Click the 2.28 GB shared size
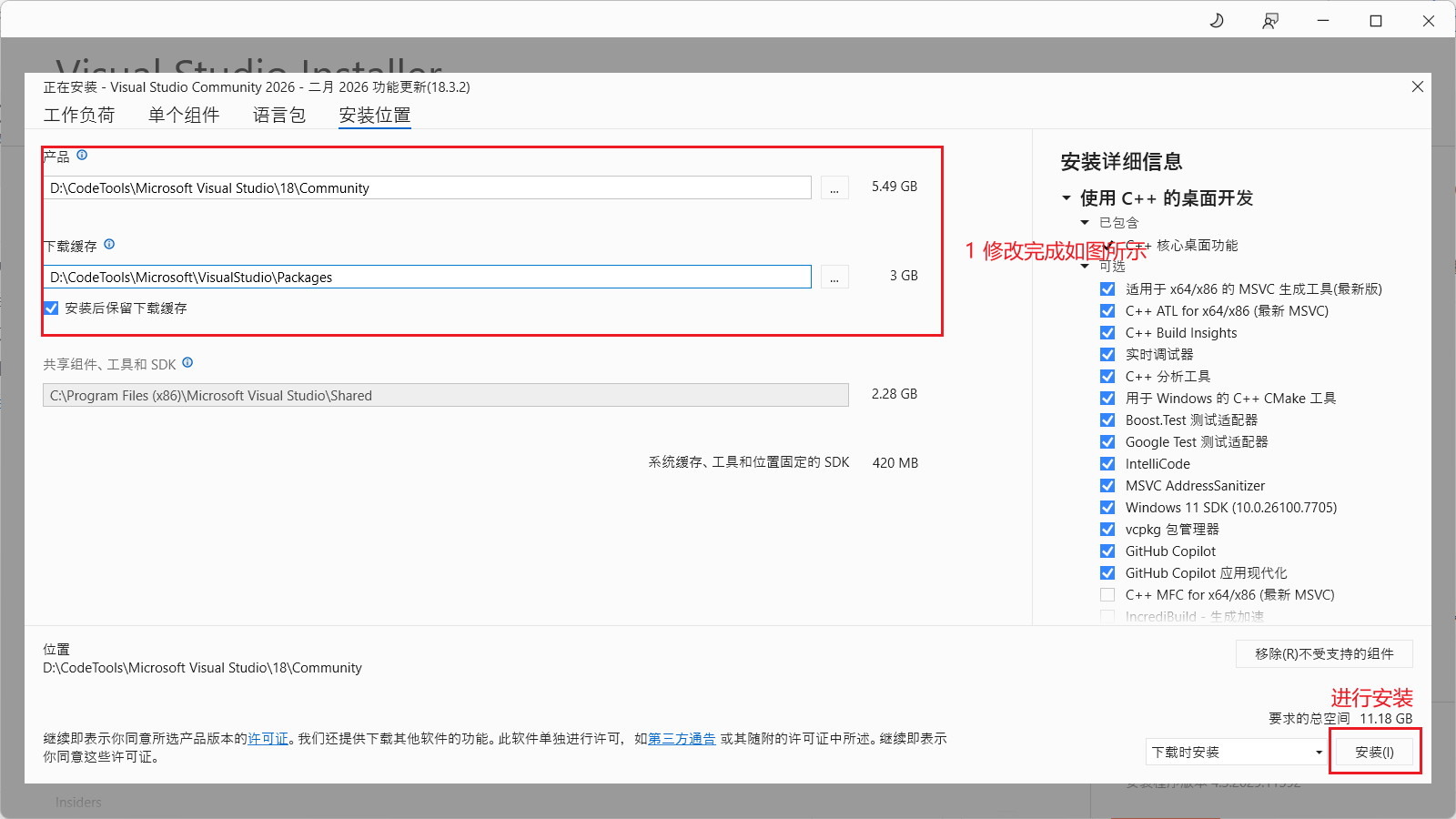This screenshot has width=1456, height=819. pos(895,394)
